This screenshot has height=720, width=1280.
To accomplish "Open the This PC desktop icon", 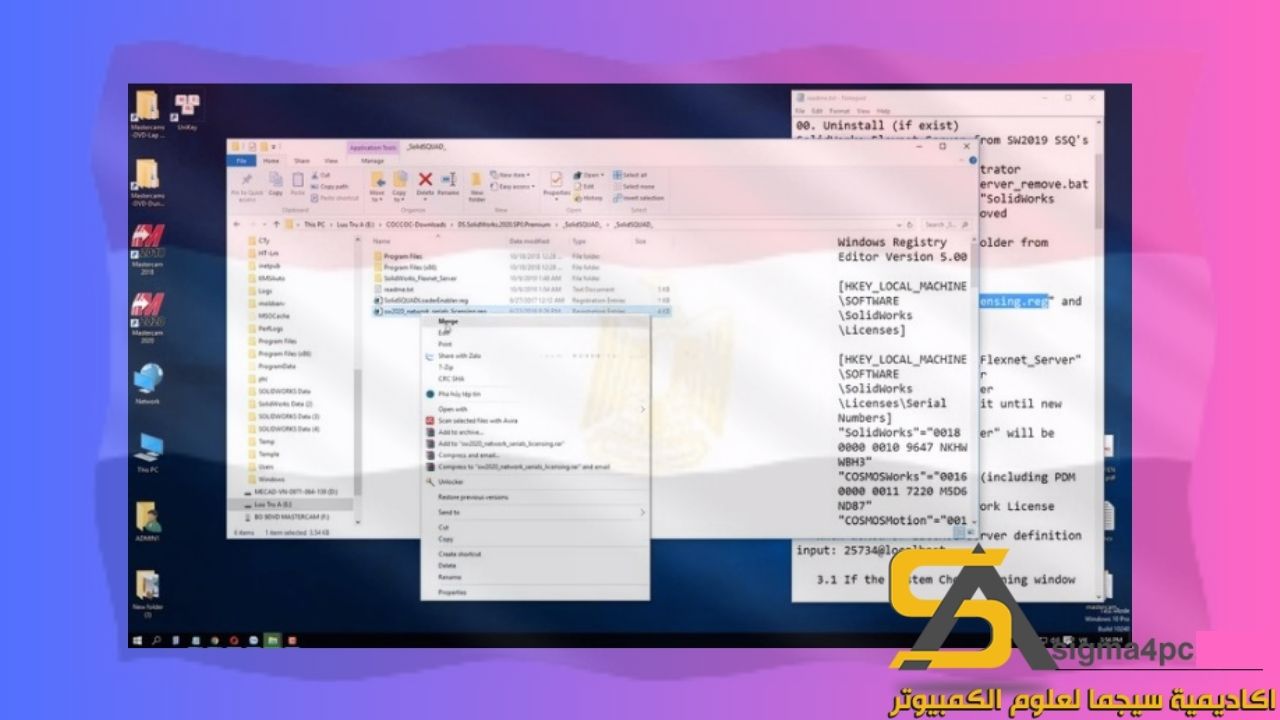I will point(147,453).
